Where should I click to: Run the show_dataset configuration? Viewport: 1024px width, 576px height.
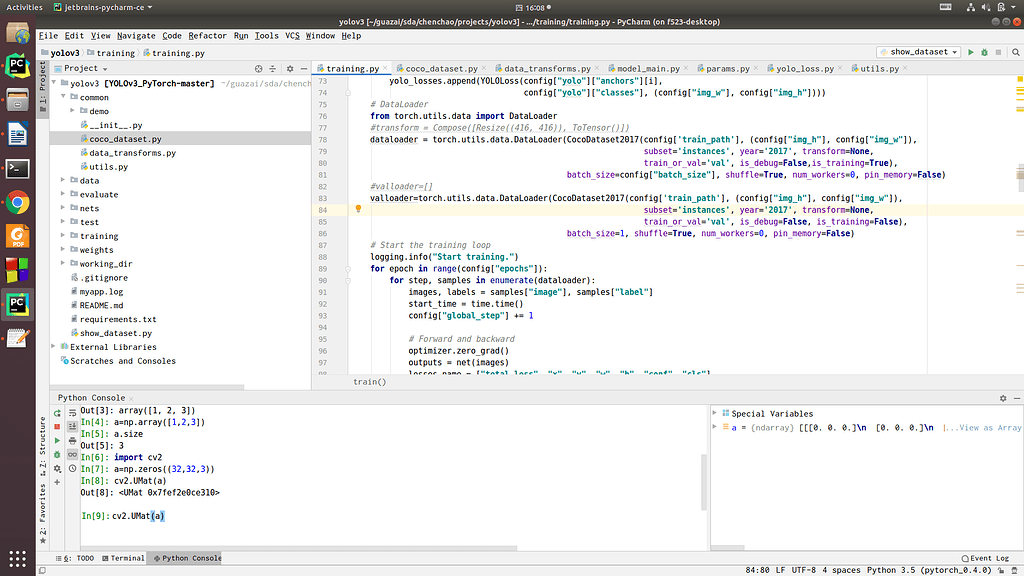point(970,52)
